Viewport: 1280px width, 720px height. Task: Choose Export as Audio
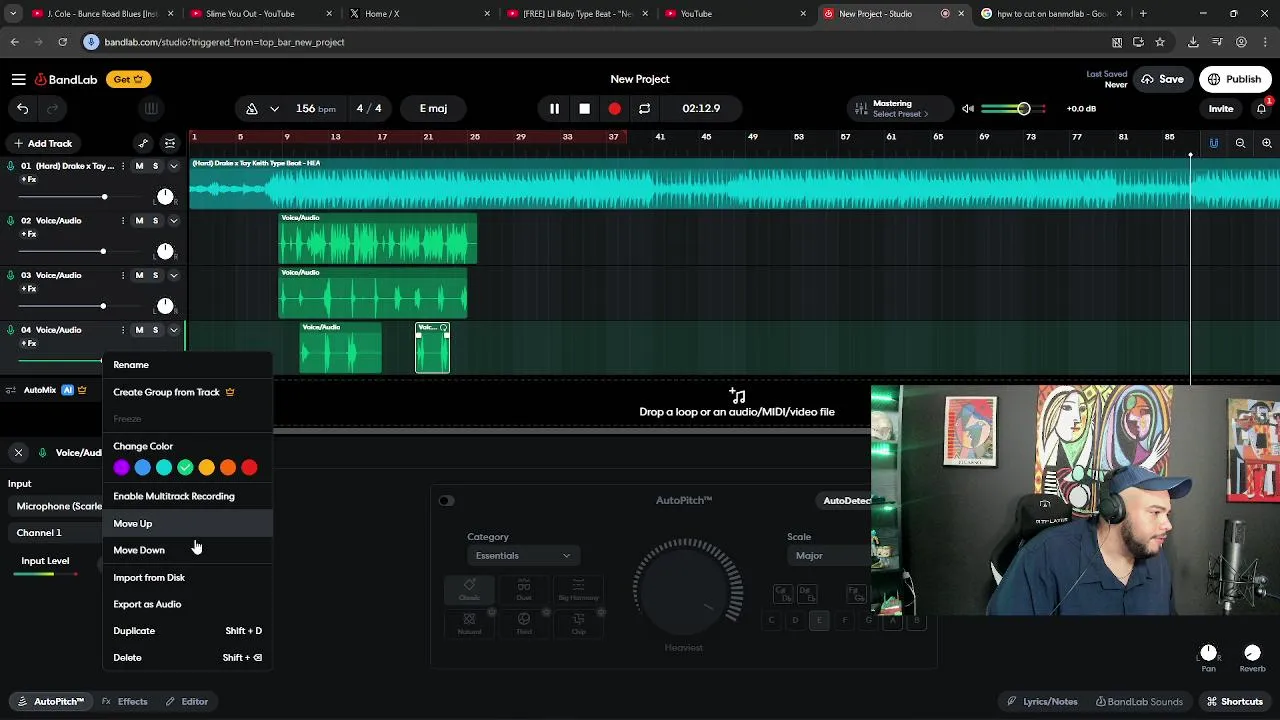(x=187, y=604)
